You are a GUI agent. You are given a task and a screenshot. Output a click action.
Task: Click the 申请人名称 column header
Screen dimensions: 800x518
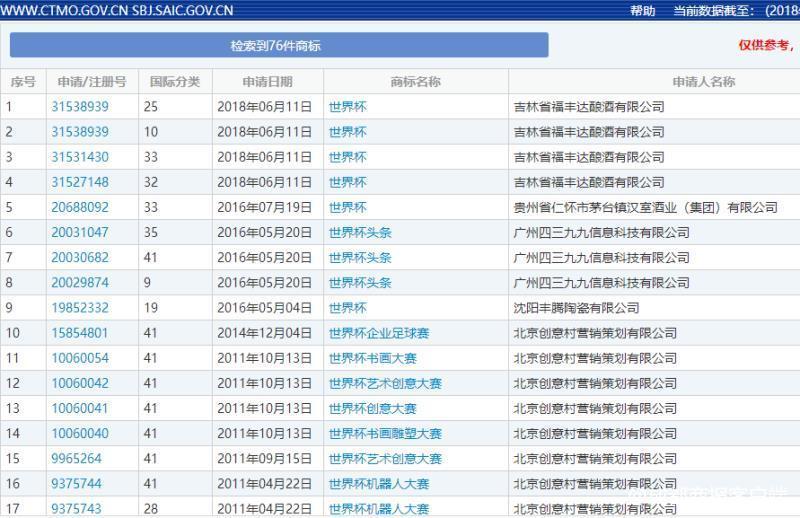704,82
